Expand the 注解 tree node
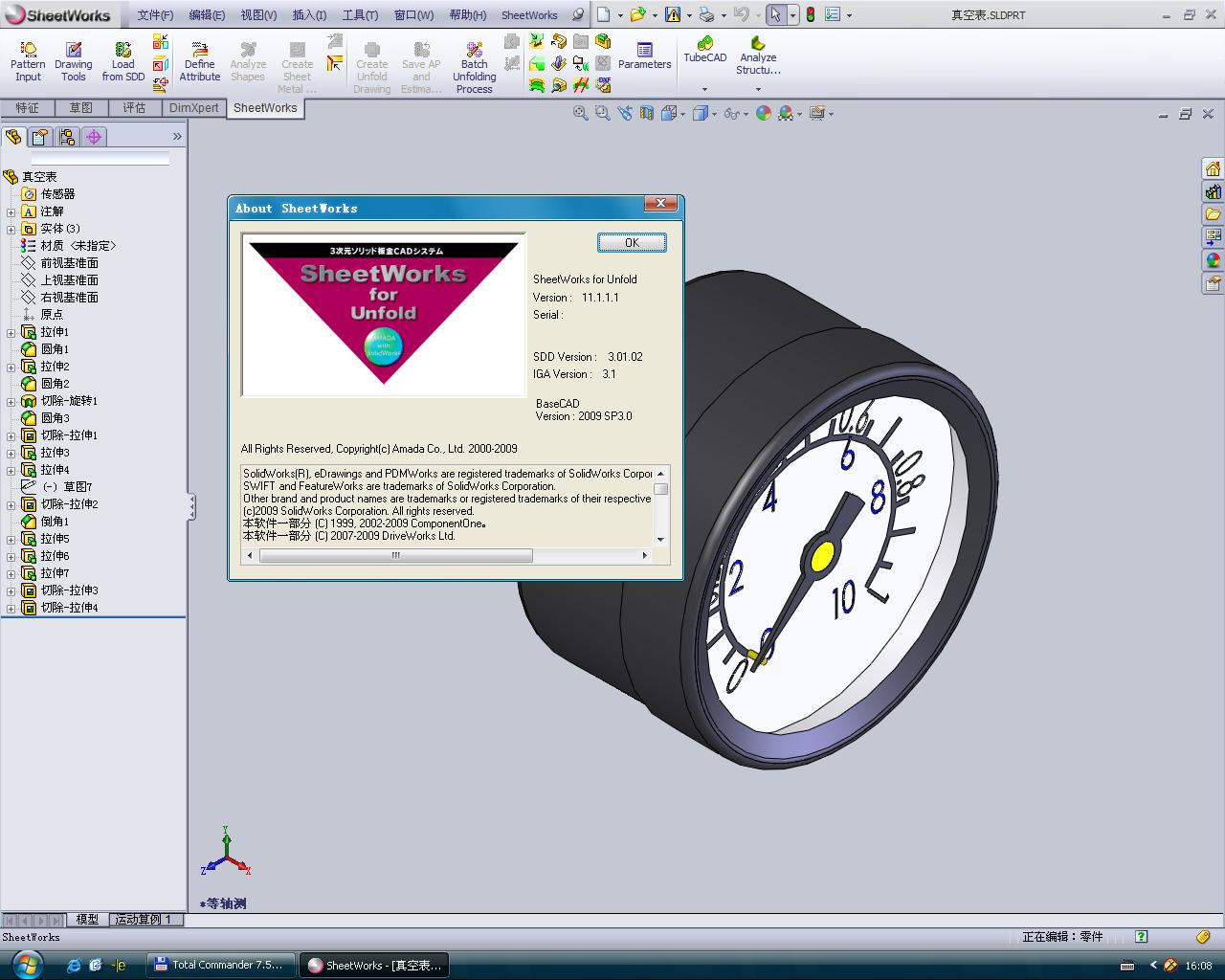1225x980 pixels. coord(11,212)
